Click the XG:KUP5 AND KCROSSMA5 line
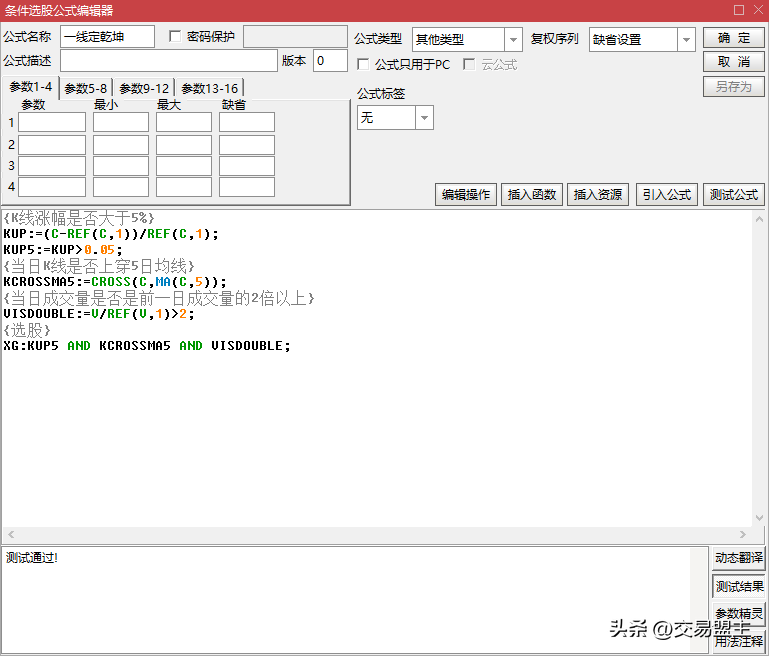769x656 pixels. tap(147, 346)
